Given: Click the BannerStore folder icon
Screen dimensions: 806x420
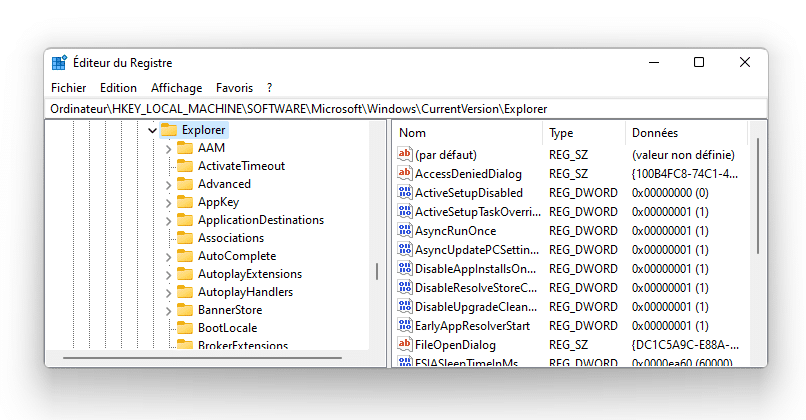Looking at the screenshot, I should (x=185, y=310).
